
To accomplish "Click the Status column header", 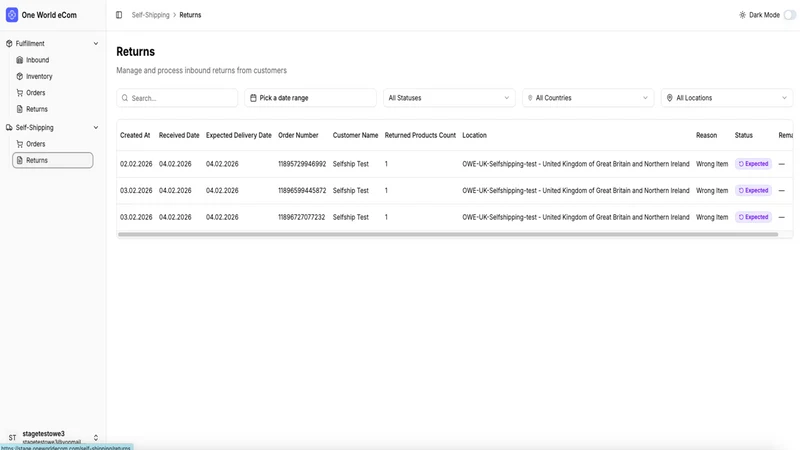I will tap(744, 135).
